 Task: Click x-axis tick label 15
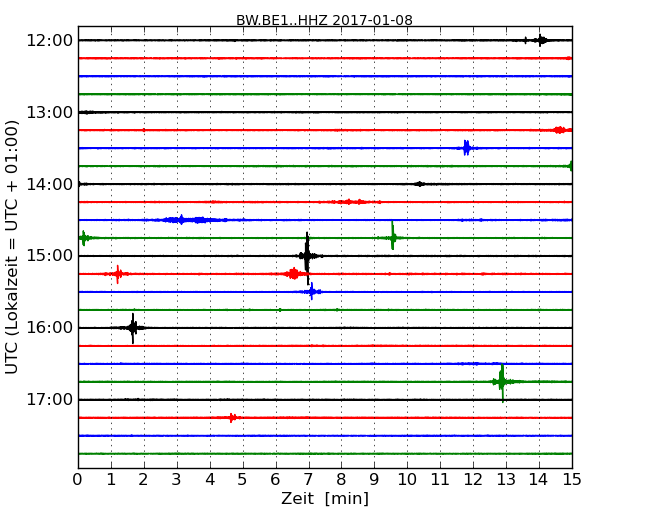pos(572,480)
